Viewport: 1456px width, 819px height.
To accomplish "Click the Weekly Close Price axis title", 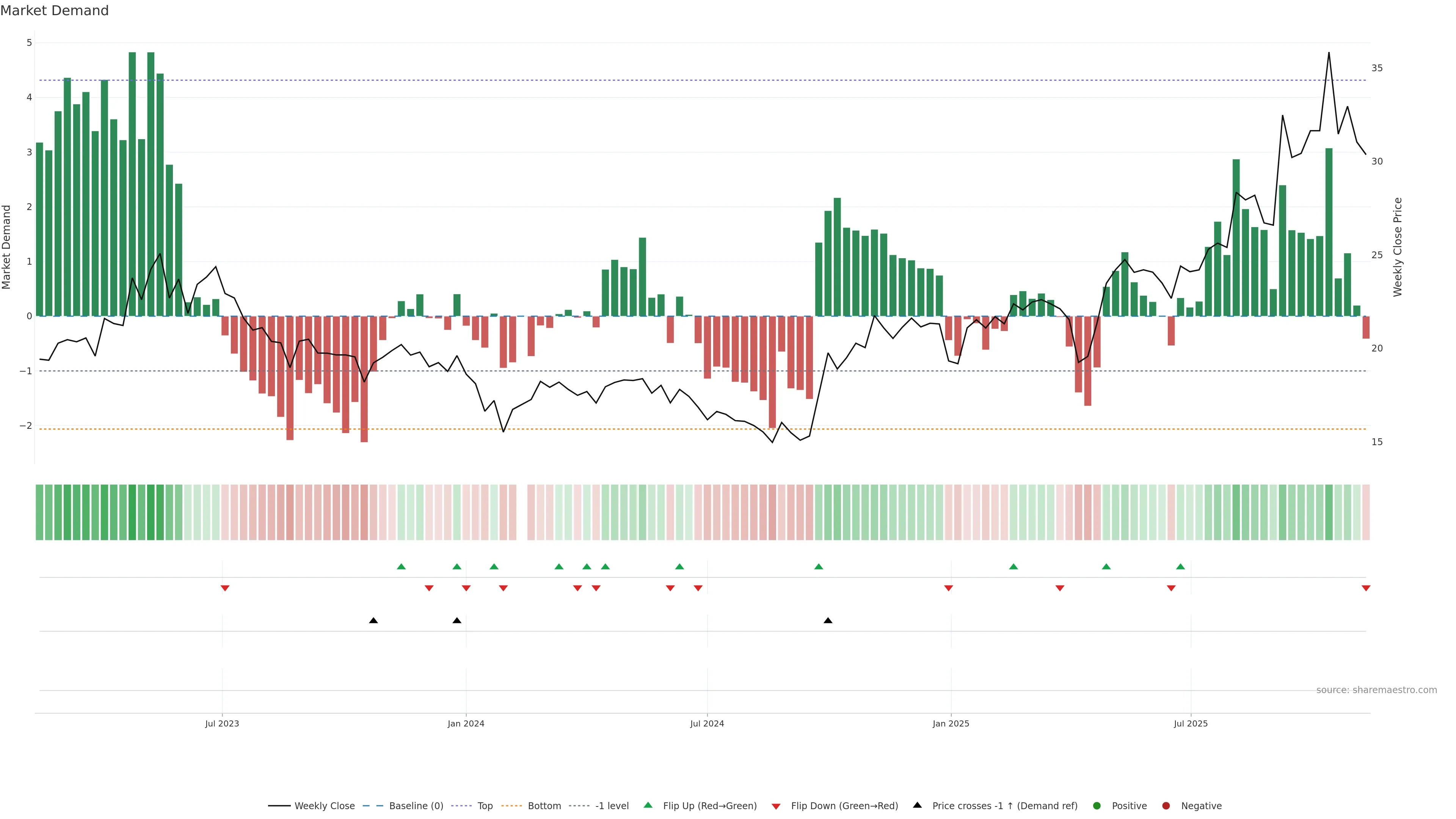I will 1398,247.
